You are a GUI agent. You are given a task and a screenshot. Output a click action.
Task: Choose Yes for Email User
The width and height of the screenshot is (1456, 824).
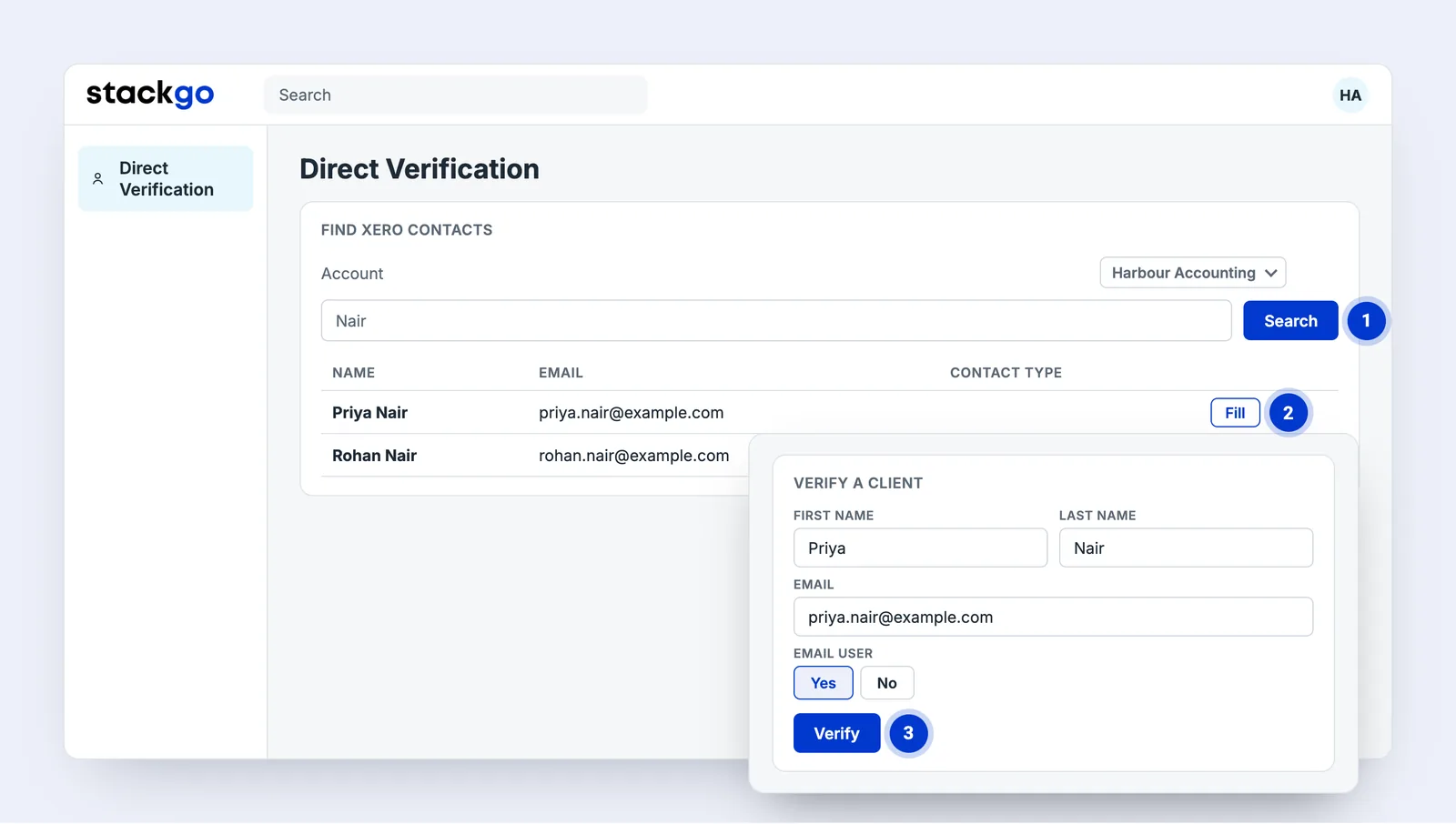[x=824, y=683]
